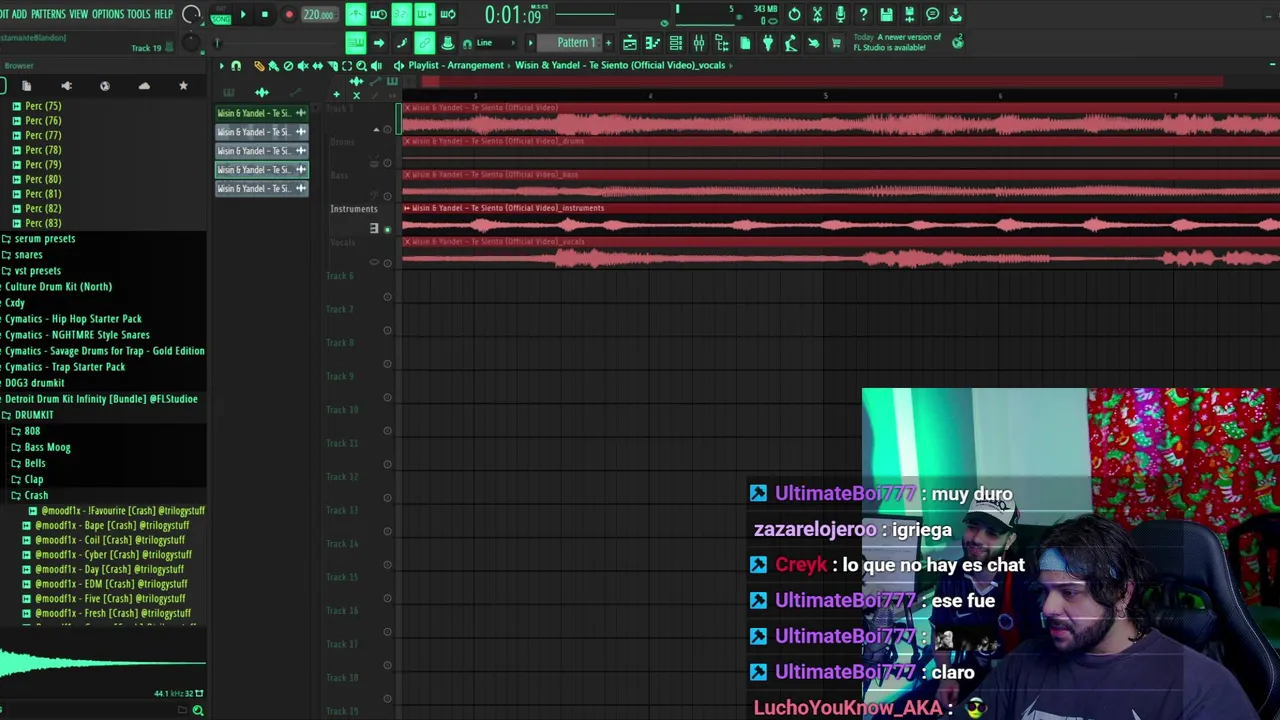Select the slice tool in playlist toolbar
Screen dimensions: 1280x720
tap(333, 65)
